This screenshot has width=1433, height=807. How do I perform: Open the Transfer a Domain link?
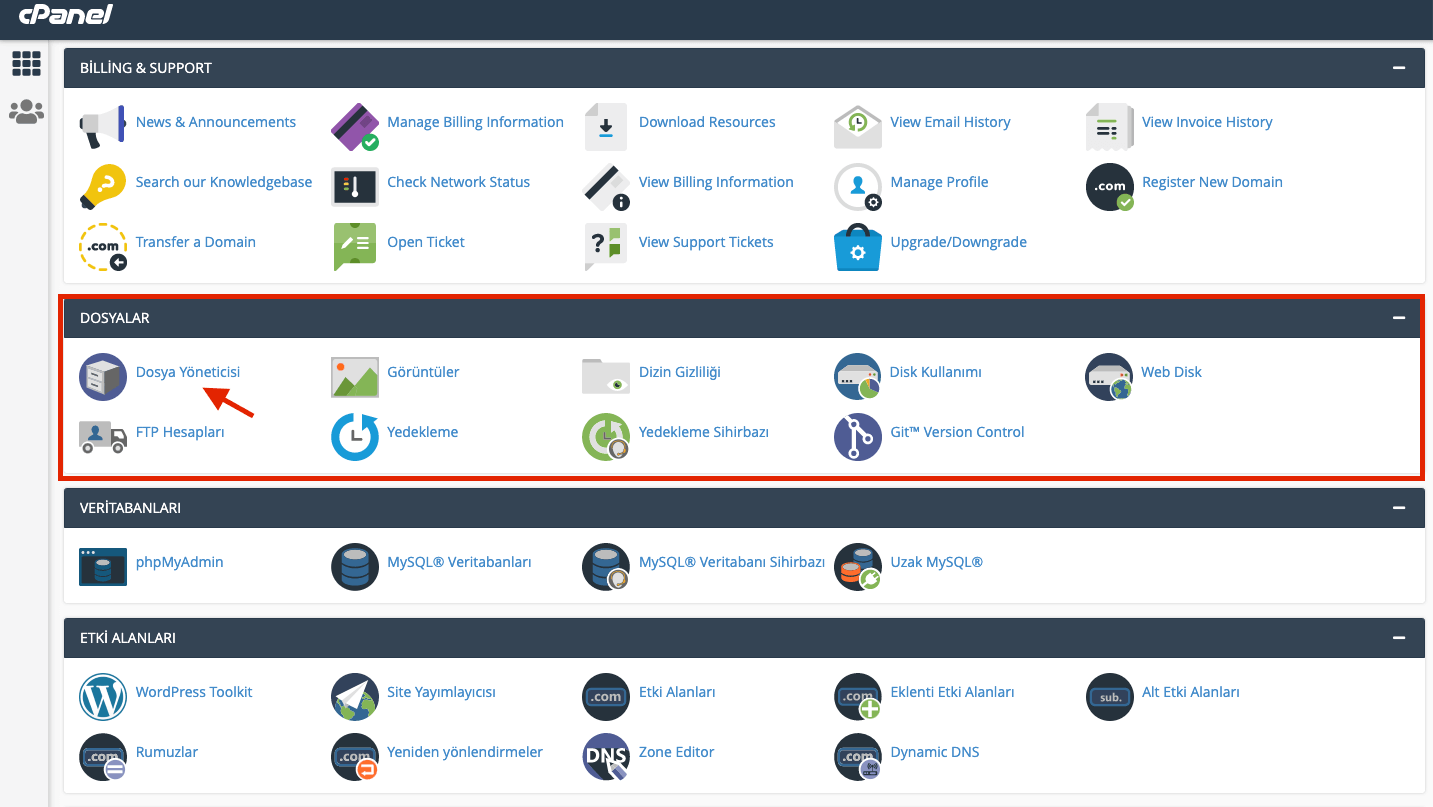[196, 242]
